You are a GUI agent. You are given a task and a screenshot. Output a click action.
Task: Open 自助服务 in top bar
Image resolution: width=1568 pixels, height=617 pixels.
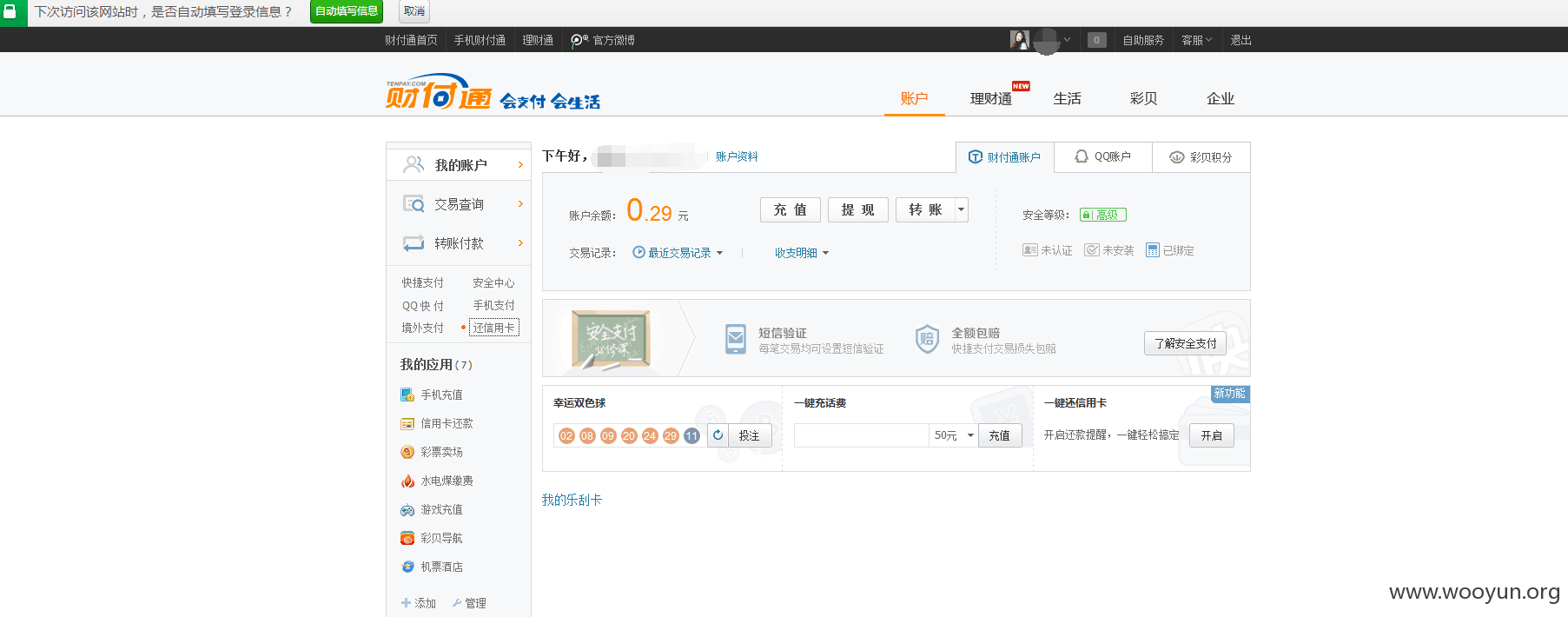pos(1143,40)
